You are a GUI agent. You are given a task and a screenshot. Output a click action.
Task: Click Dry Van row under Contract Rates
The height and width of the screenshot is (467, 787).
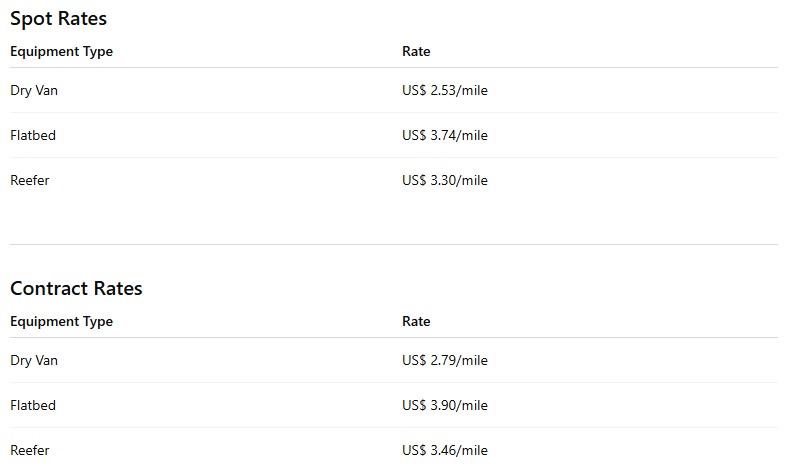coord(394,361)
